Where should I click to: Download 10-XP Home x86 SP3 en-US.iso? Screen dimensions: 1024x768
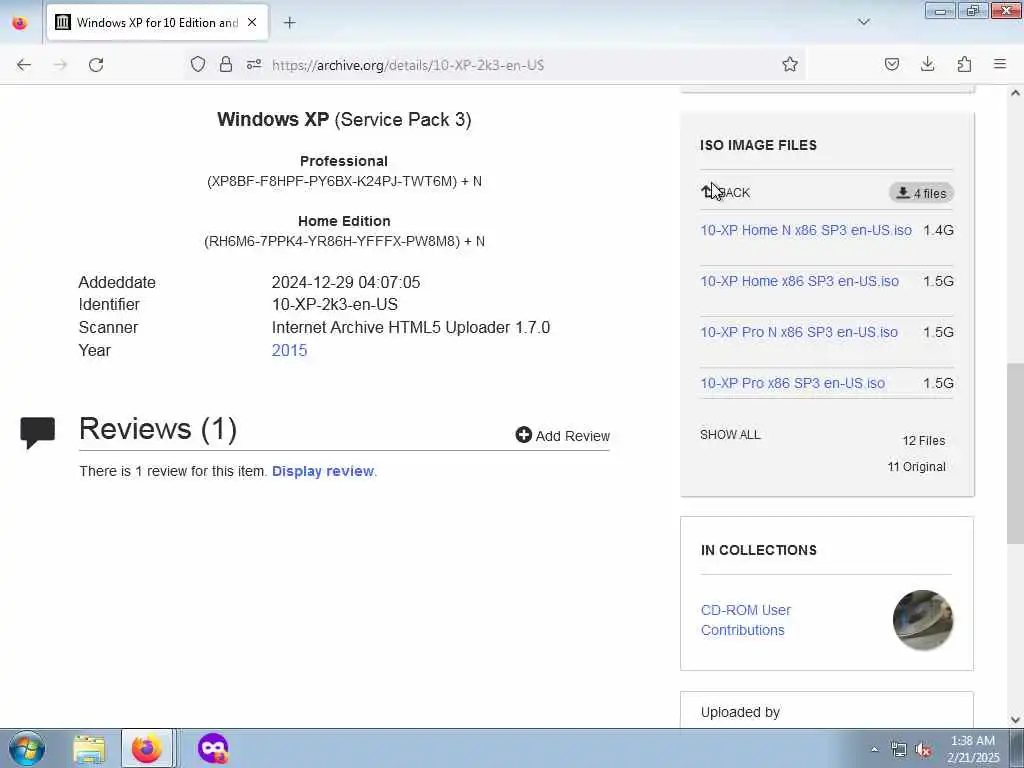point(799,281)
